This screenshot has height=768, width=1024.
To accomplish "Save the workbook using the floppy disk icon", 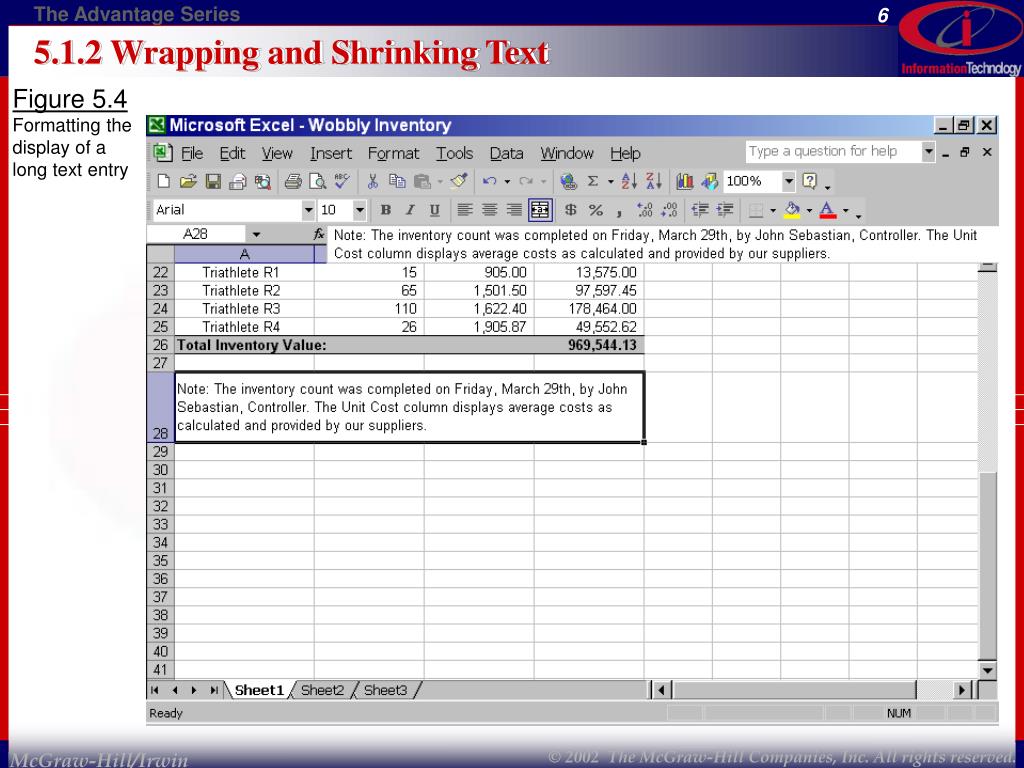I will point(213,182).
